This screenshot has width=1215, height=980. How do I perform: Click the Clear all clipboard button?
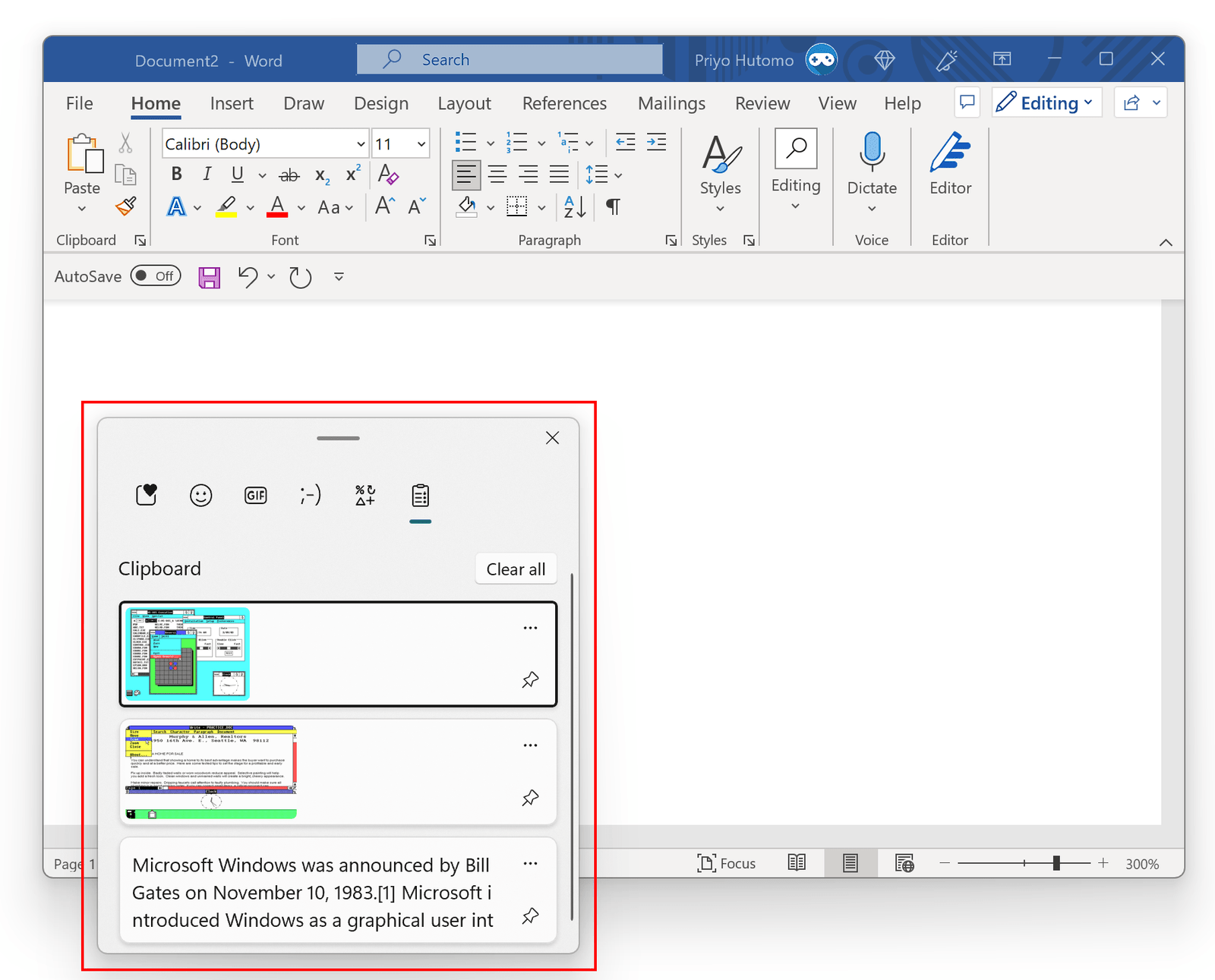[x=516, y=569]
